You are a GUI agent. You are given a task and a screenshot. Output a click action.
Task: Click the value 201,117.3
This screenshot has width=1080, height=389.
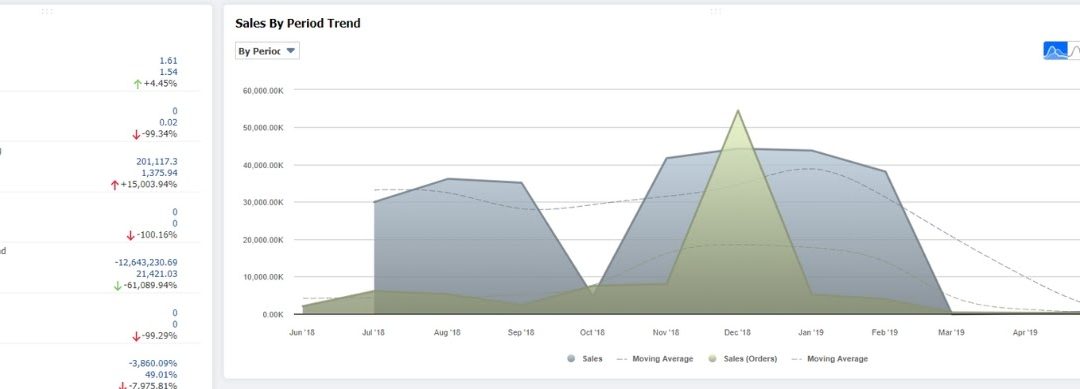[157, 162]
